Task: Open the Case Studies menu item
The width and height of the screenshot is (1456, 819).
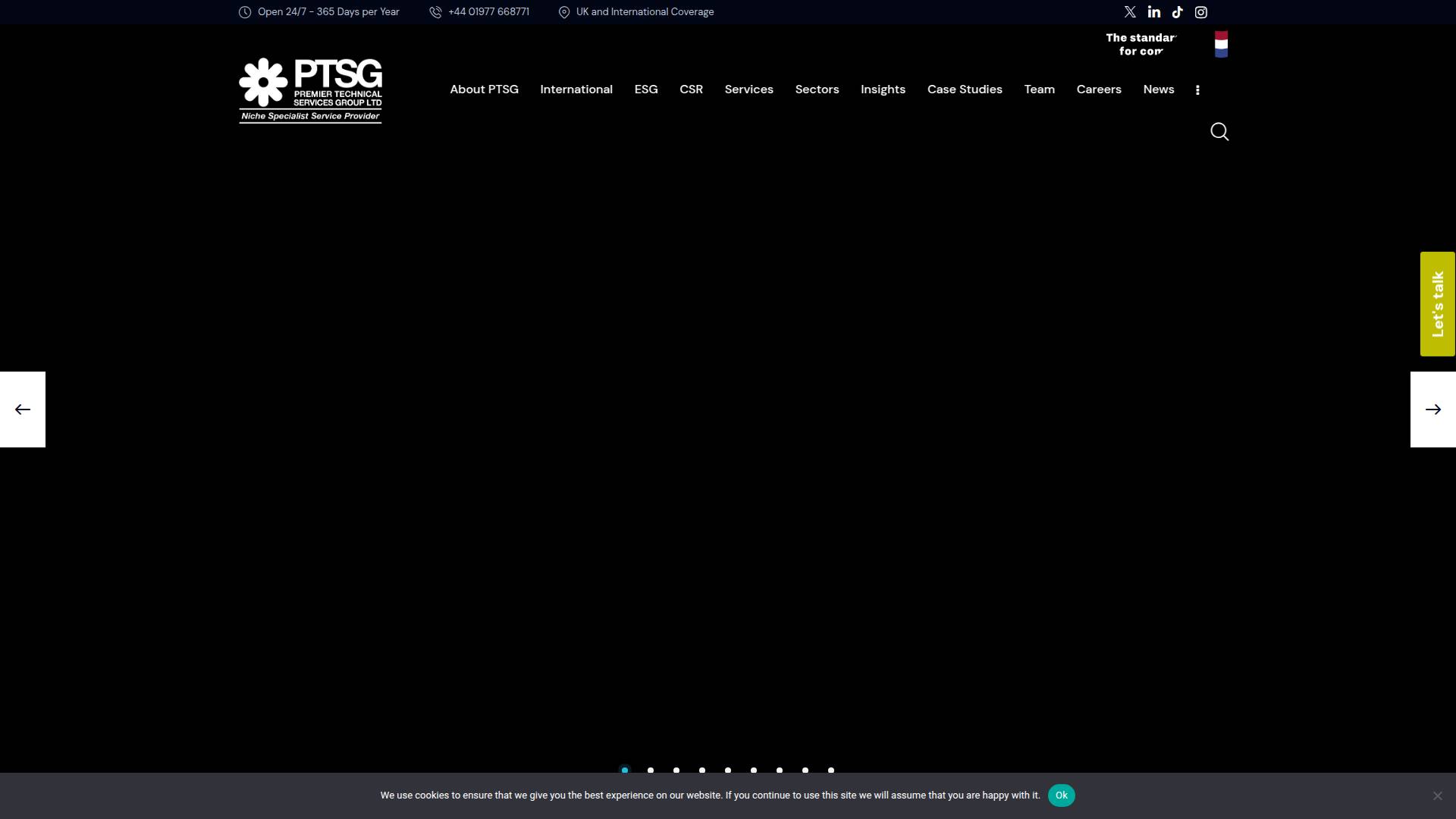Action: pyautogui.click(x=965, y=89)
